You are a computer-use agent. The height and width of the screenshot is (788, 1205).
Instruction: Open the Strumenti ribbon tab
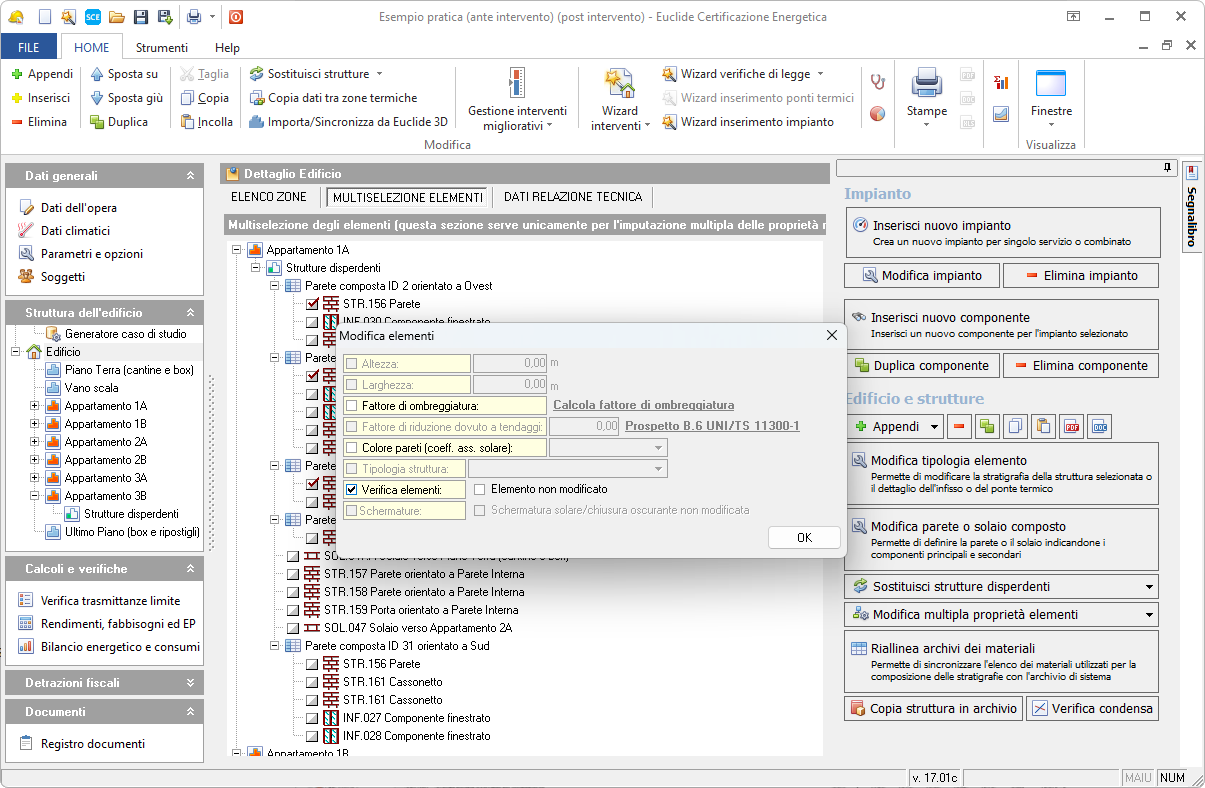161,47
